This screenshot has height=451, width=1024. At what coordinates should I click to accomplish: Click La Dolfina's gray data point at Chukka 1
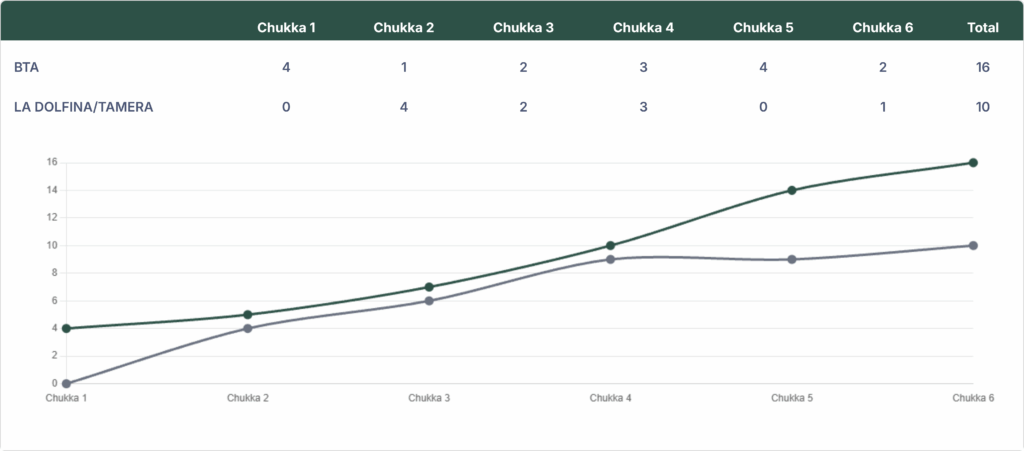point(66,383)
